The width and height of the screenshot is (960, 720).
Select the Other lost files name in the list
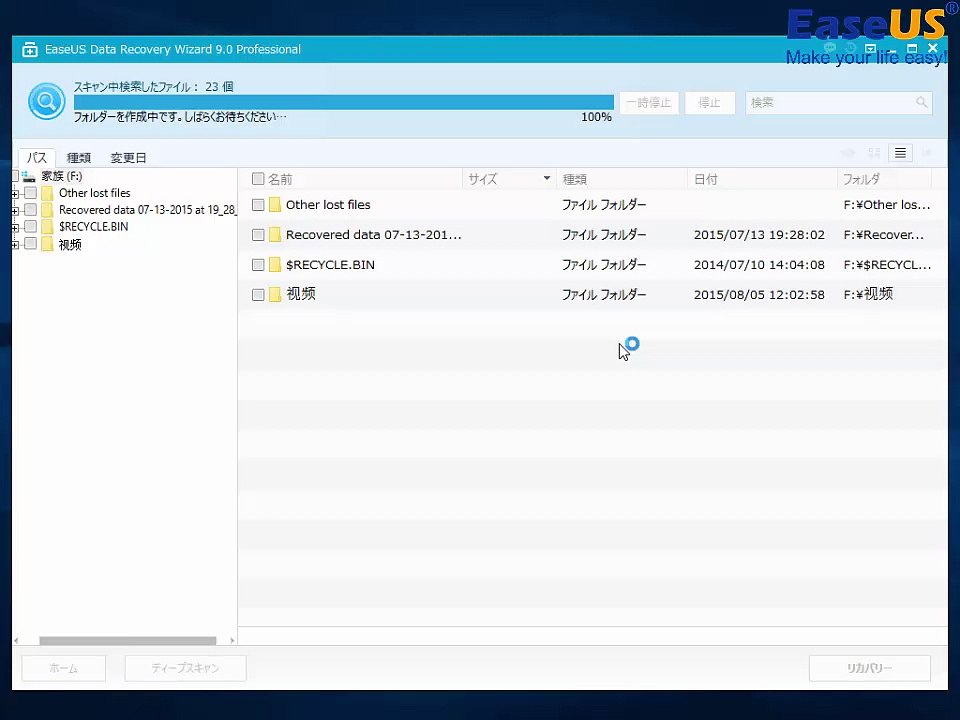click(x=328, y=204)
